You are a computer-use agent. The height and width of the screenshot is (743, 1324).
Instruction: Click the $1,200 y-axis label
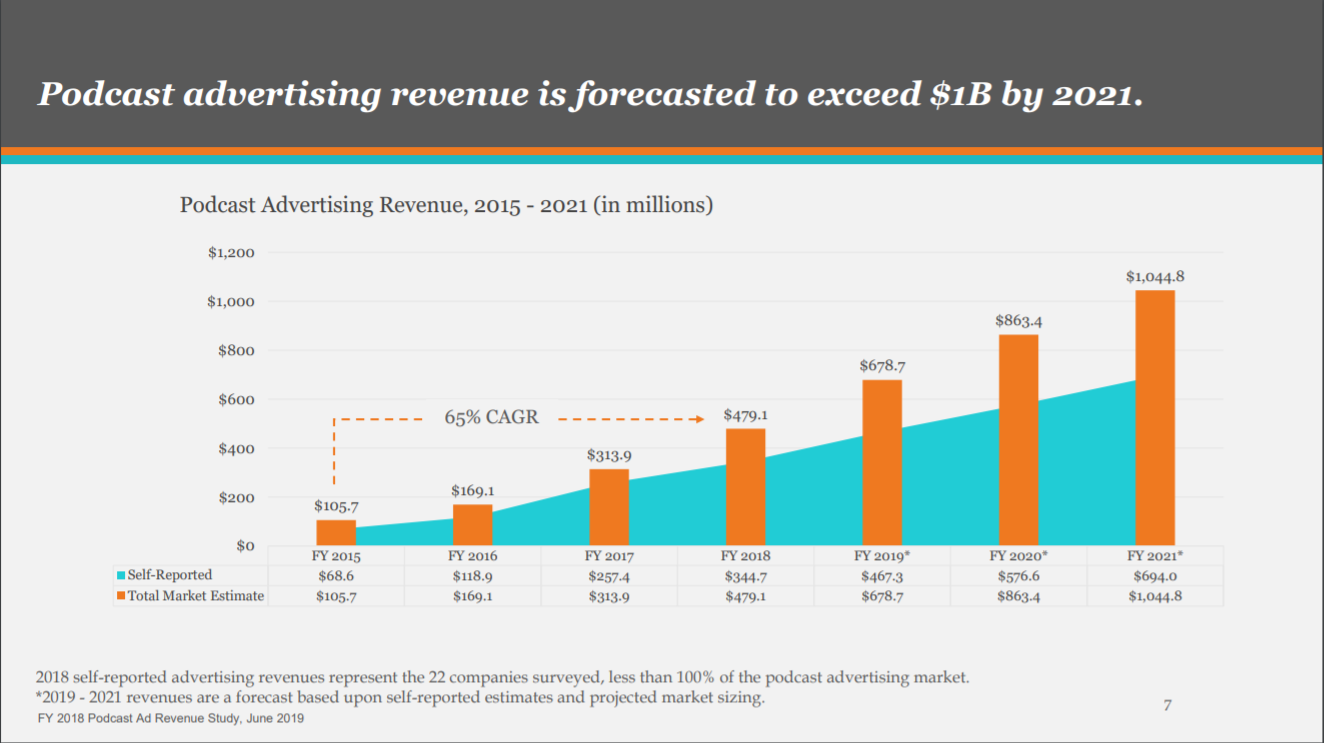pyautogui.click(x=231, y=253)
